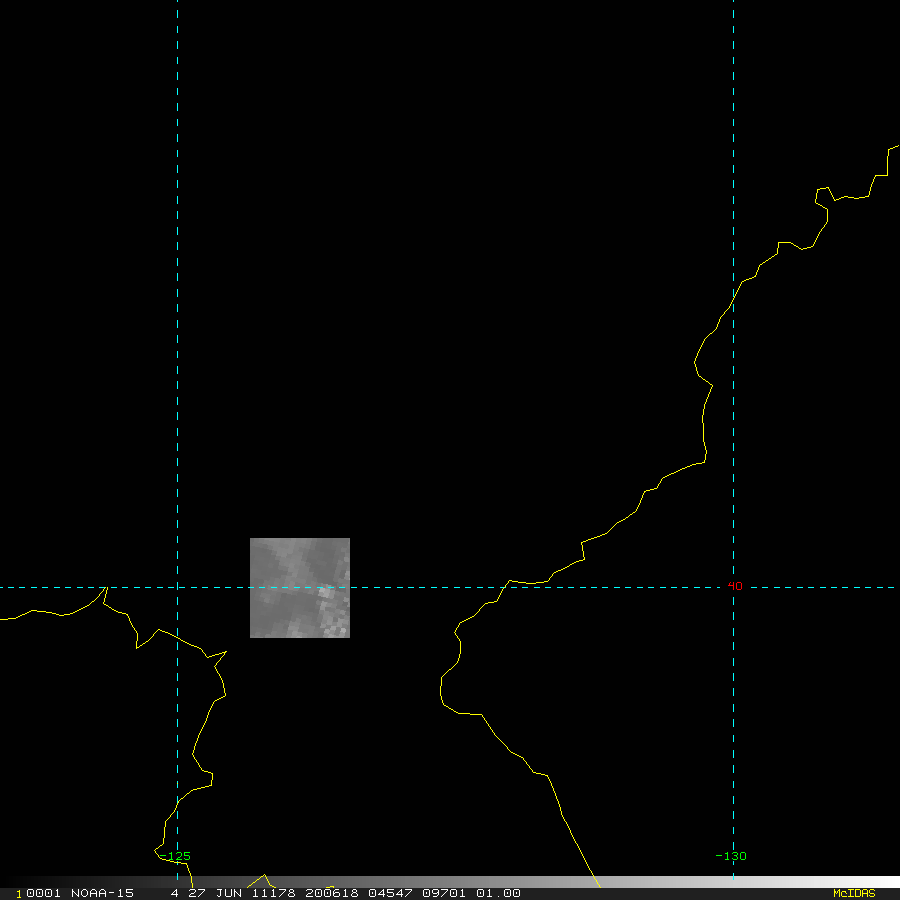Click the mid-gray section of grayscale bar
The image size is (900, 900).
click(450, 882)
